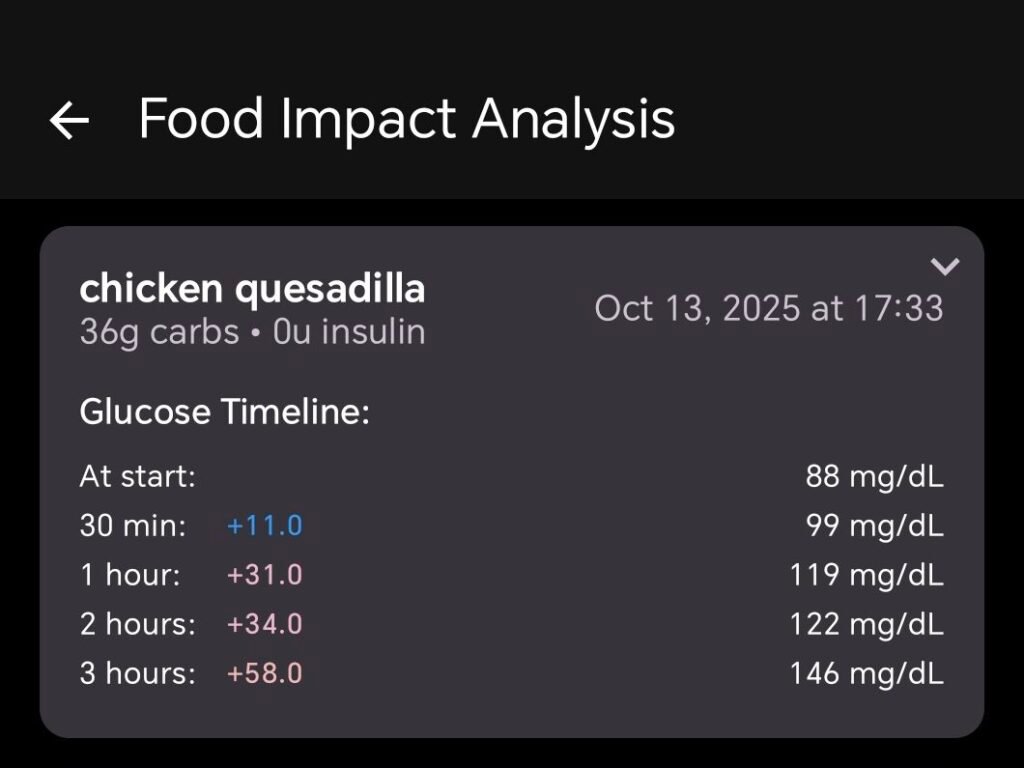Click the Glucose Timeline heading
Image resolution: width=1024 pixels, height=768 pixels.
coord(224,412)
